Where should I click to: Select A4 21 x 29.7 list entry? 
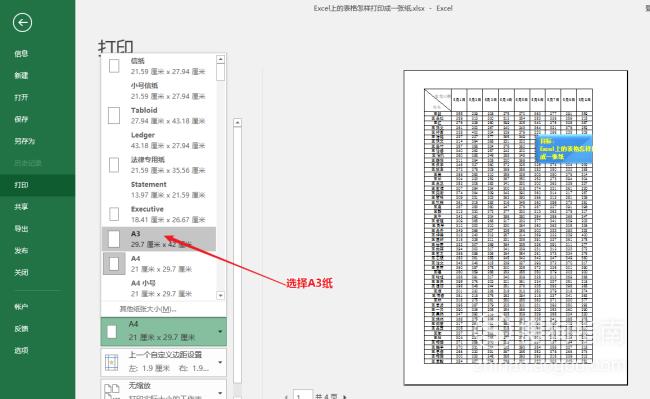coord(159,264)
